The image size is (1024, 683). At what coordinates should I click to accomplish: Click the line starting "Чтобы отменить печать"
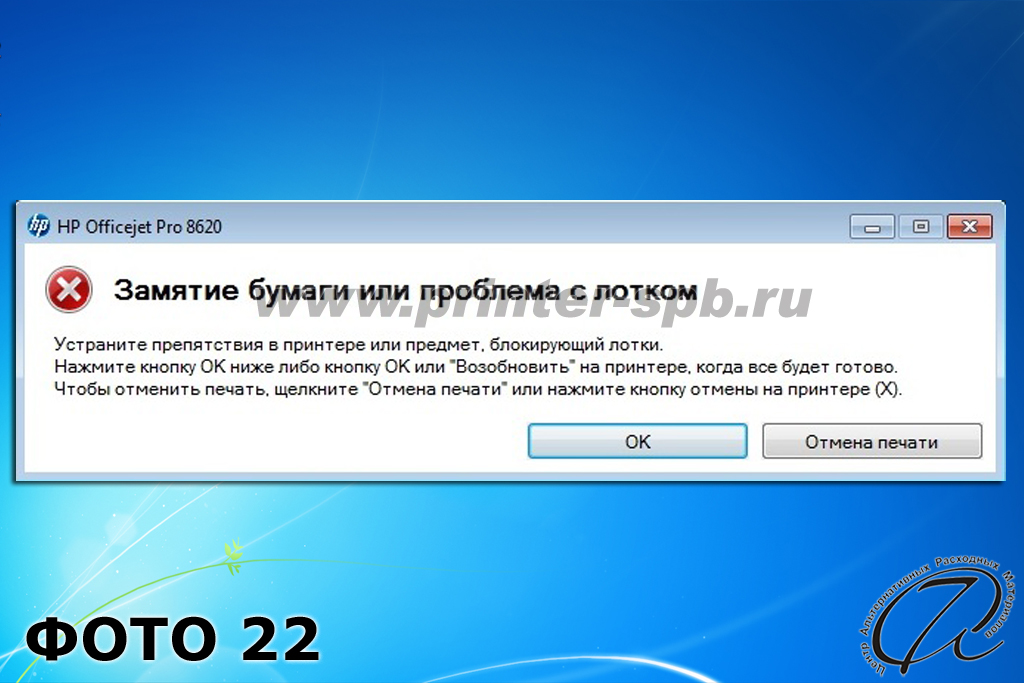coord(478,389)
